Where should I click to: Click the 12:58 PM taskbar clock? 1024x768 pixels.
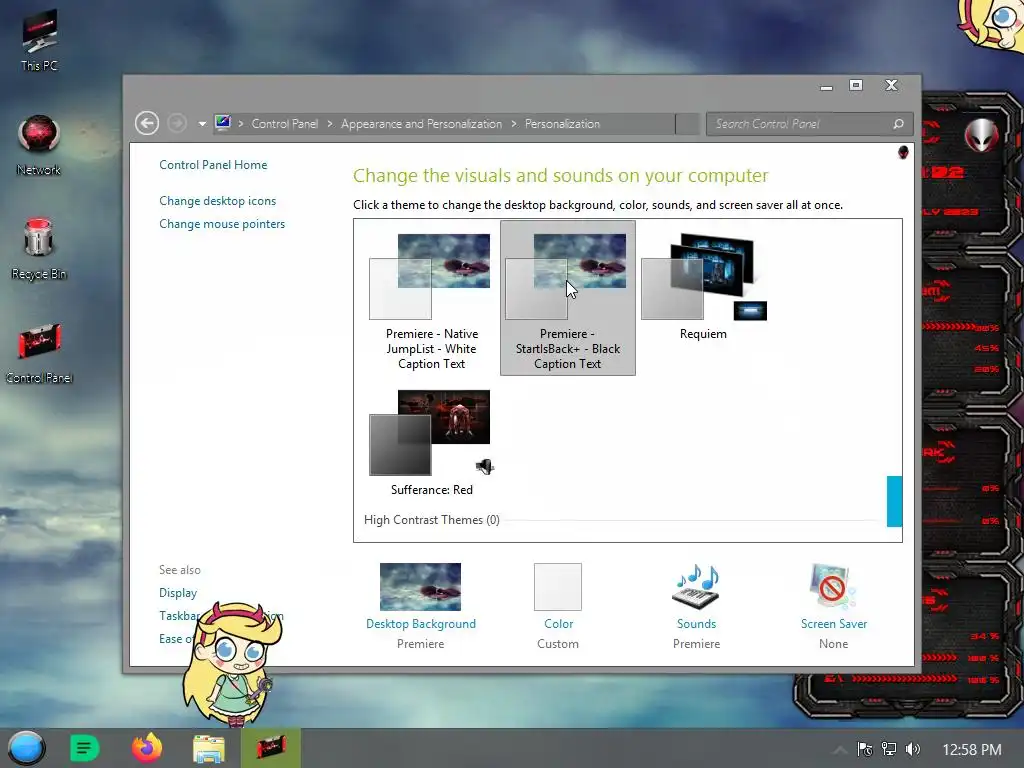click(972, 750)
